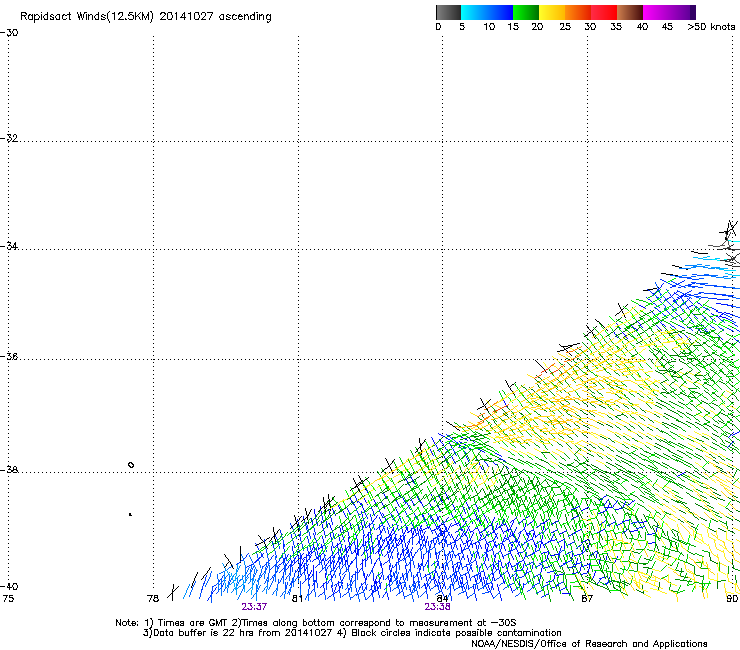740x650 pixels.
Task: Click the yellow 20-25 knots color swatch
Action: (x=552, y=12)
